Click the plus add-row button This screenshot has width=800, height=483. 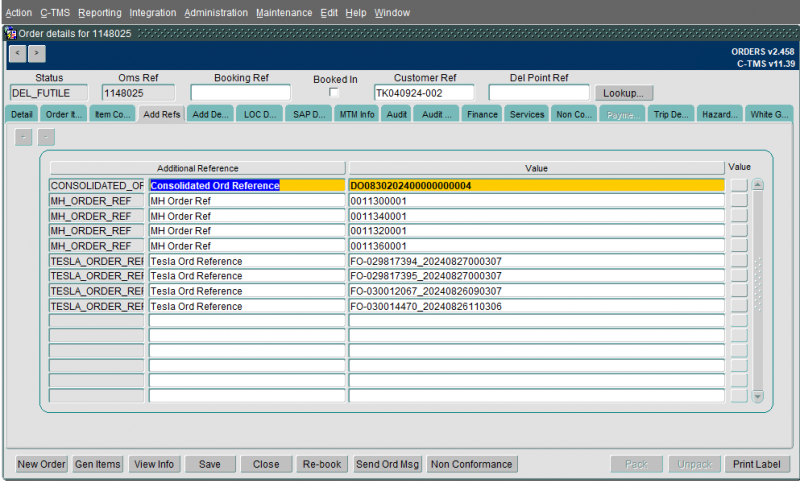23,137
